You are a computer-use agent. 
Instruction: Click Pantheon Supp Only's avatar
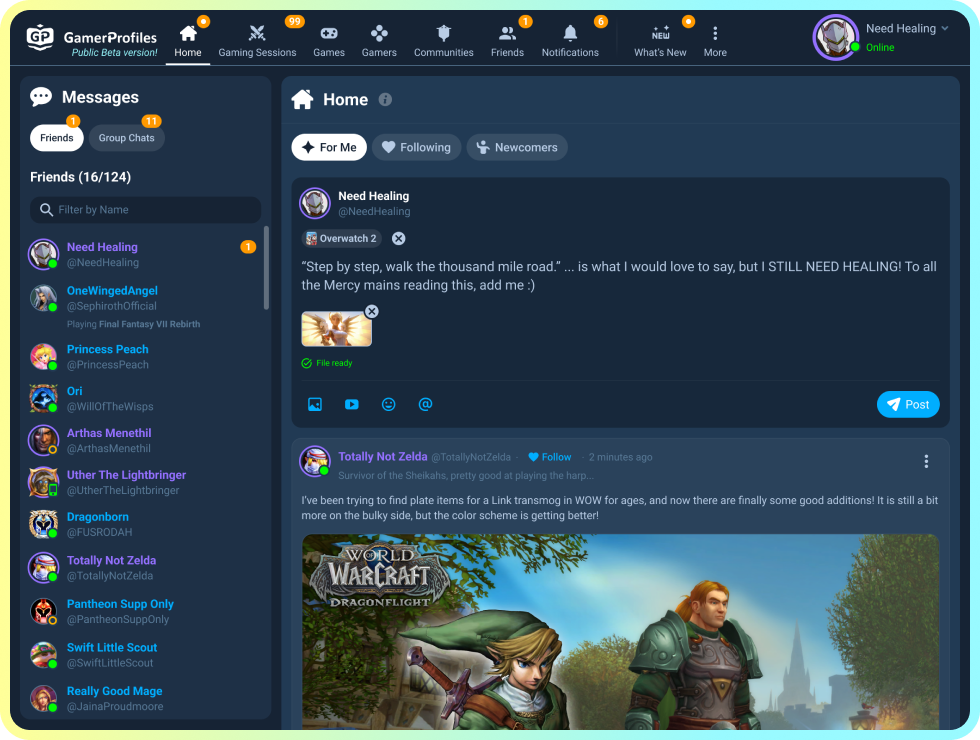click(x=44, y=611)
